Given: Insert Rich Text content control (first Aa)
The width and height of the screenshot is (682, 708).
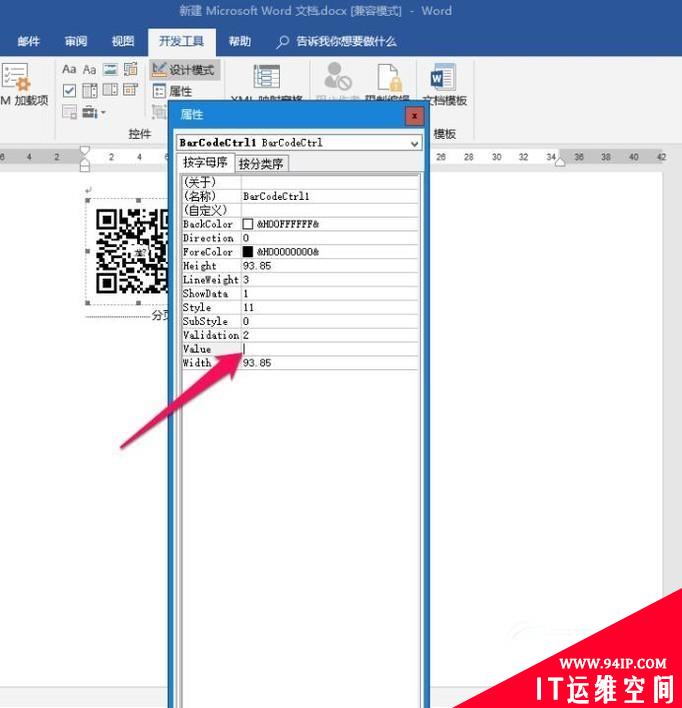Looking at the screenshot, I should pos(69,69).
